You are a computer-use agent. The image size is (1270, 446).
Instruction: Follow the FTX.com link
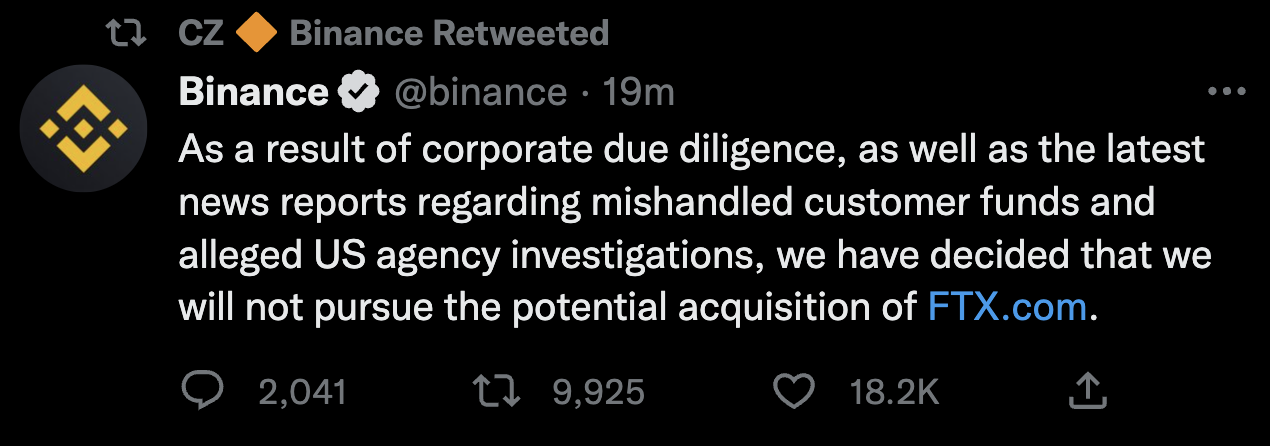pyautogui.click(x=1007, y=307)
